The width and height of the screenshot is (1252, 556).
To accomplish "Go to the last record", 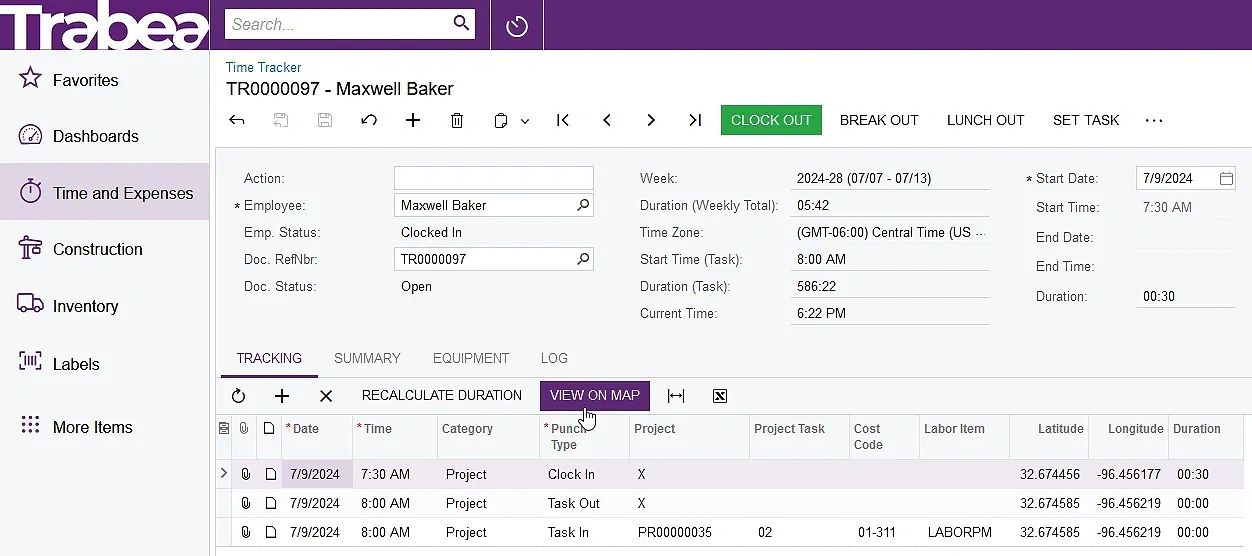I will tap(695, 120).
